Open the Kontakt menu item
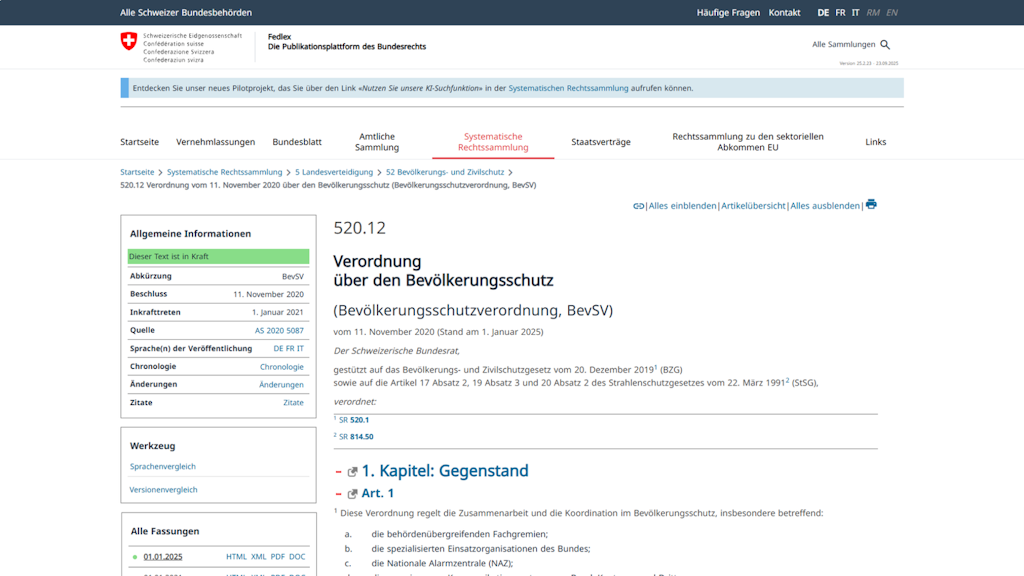Image resolution: width=1024 pixels, height=576 pixels. (784, 12)
